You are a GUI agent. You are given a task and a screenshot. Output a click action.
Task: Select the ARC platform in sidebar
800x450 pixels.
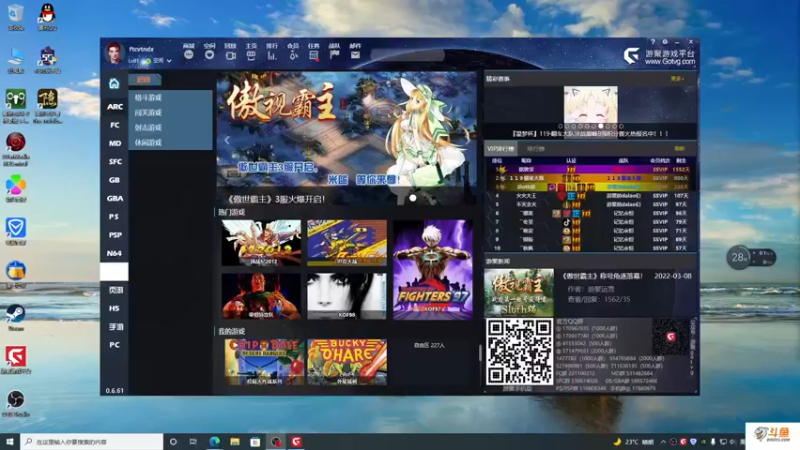pyautogui.click(x=115, y=107)
